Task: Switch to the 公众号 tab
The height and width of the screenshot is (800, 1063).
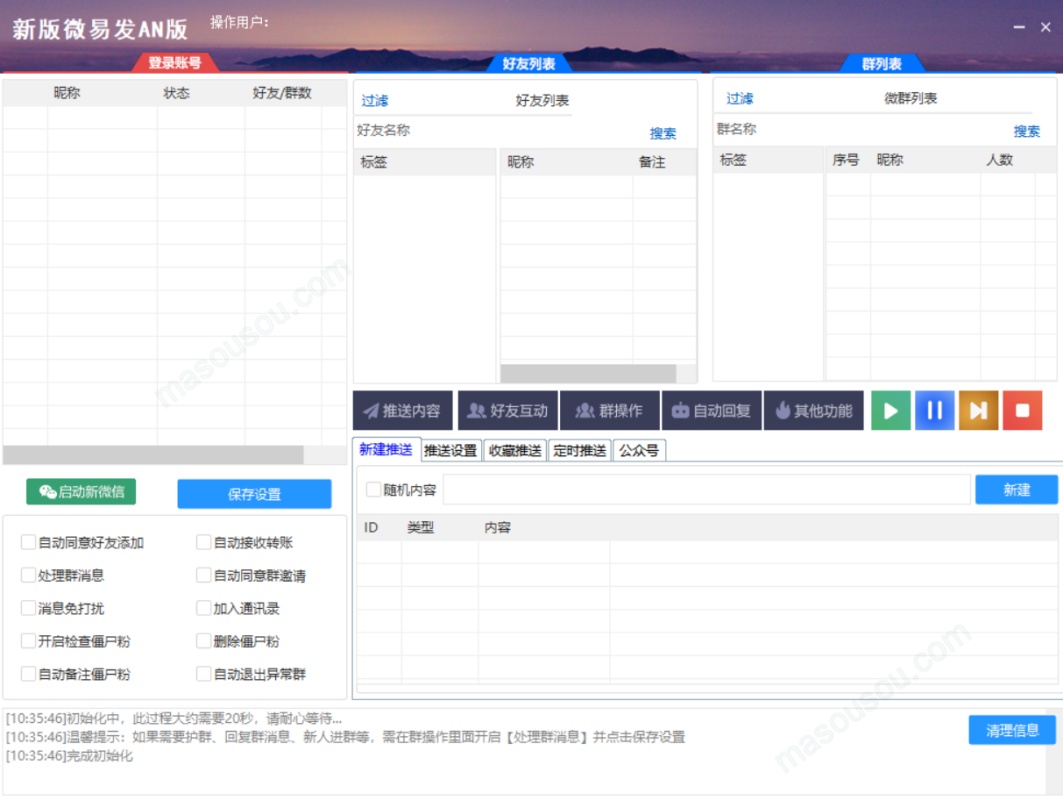Action: coord(640,450)
